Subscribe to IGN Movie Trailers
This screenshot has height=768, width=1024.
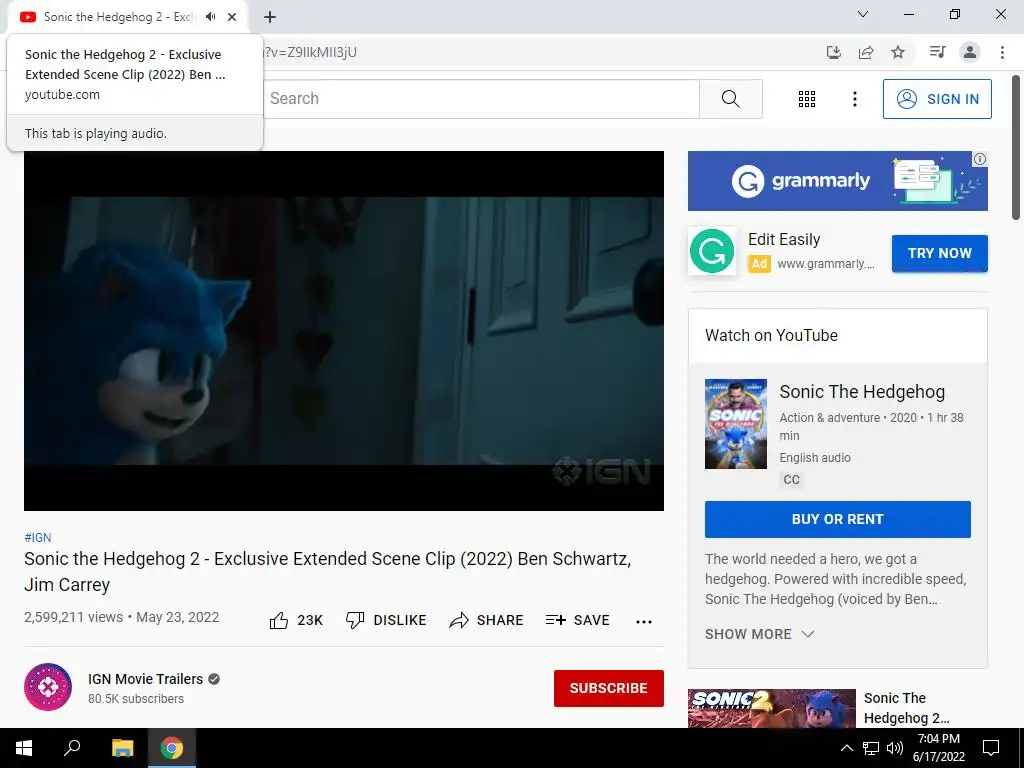[x=609, y=688]
